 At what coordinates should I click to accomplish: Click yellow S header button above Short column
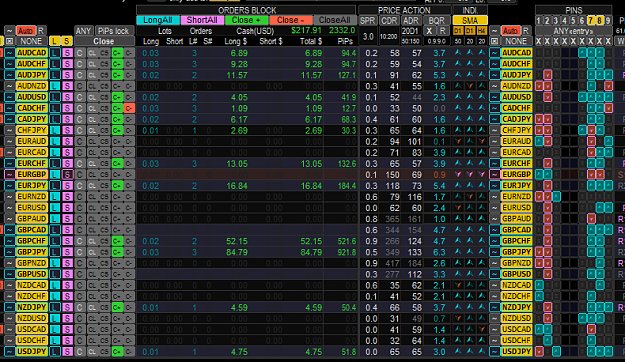67,41
